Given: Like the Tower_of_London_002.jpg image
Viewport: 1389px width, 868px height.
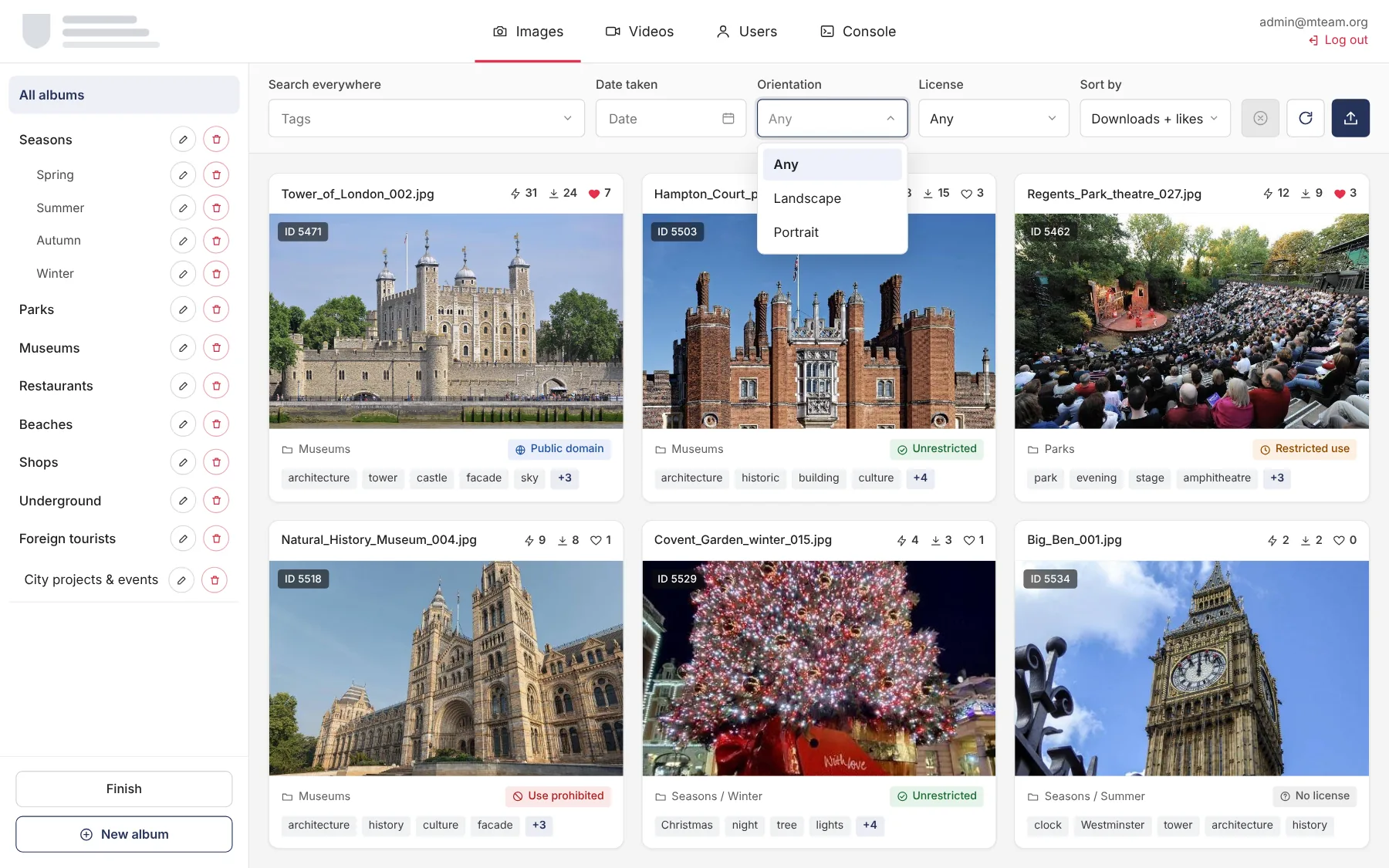Looking at the screenshot, I should click(594, 194).
